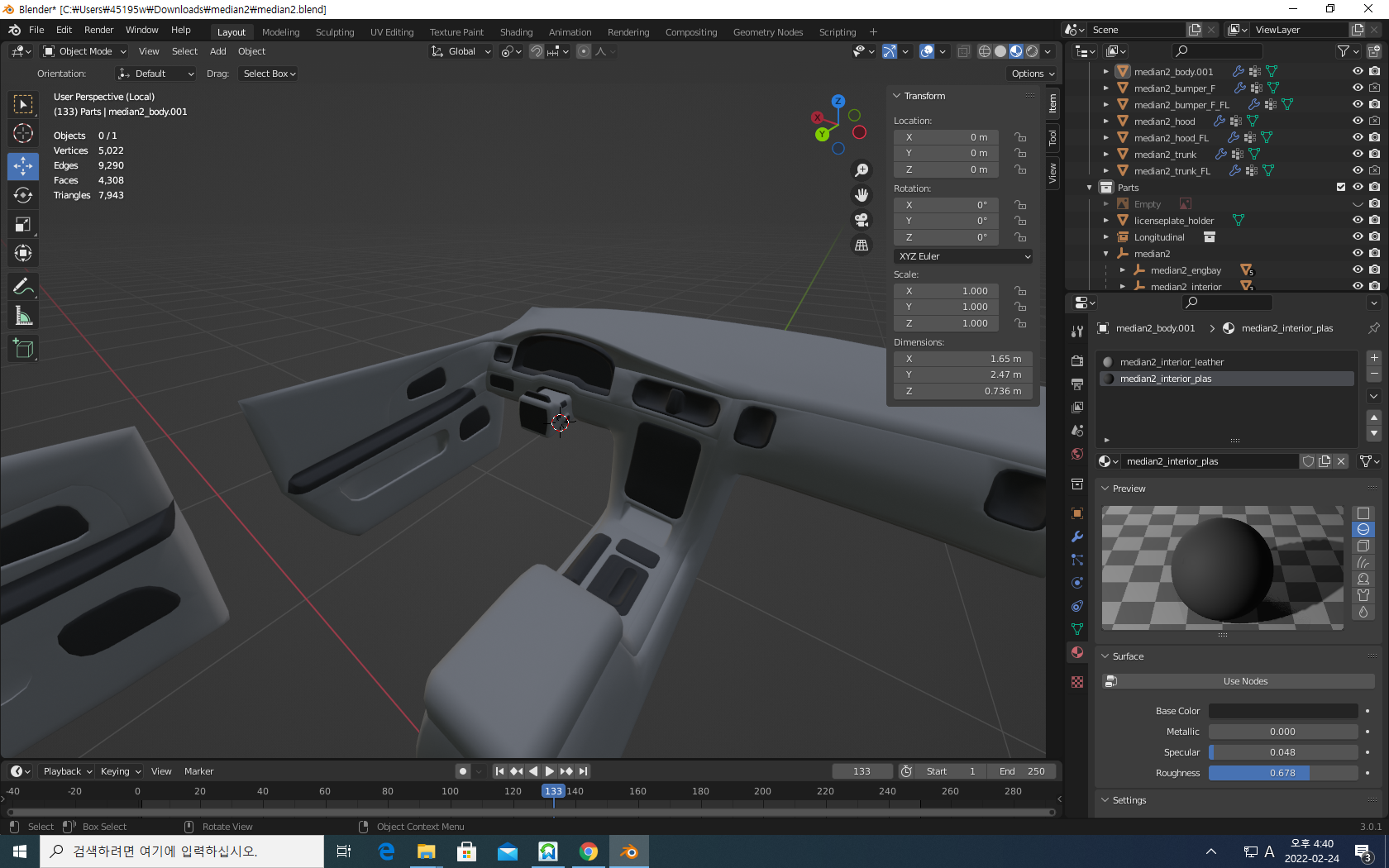Choose the Scale tool
Image resolution: width=1389 pixels, height=868 pixels.
pos(23,224)
